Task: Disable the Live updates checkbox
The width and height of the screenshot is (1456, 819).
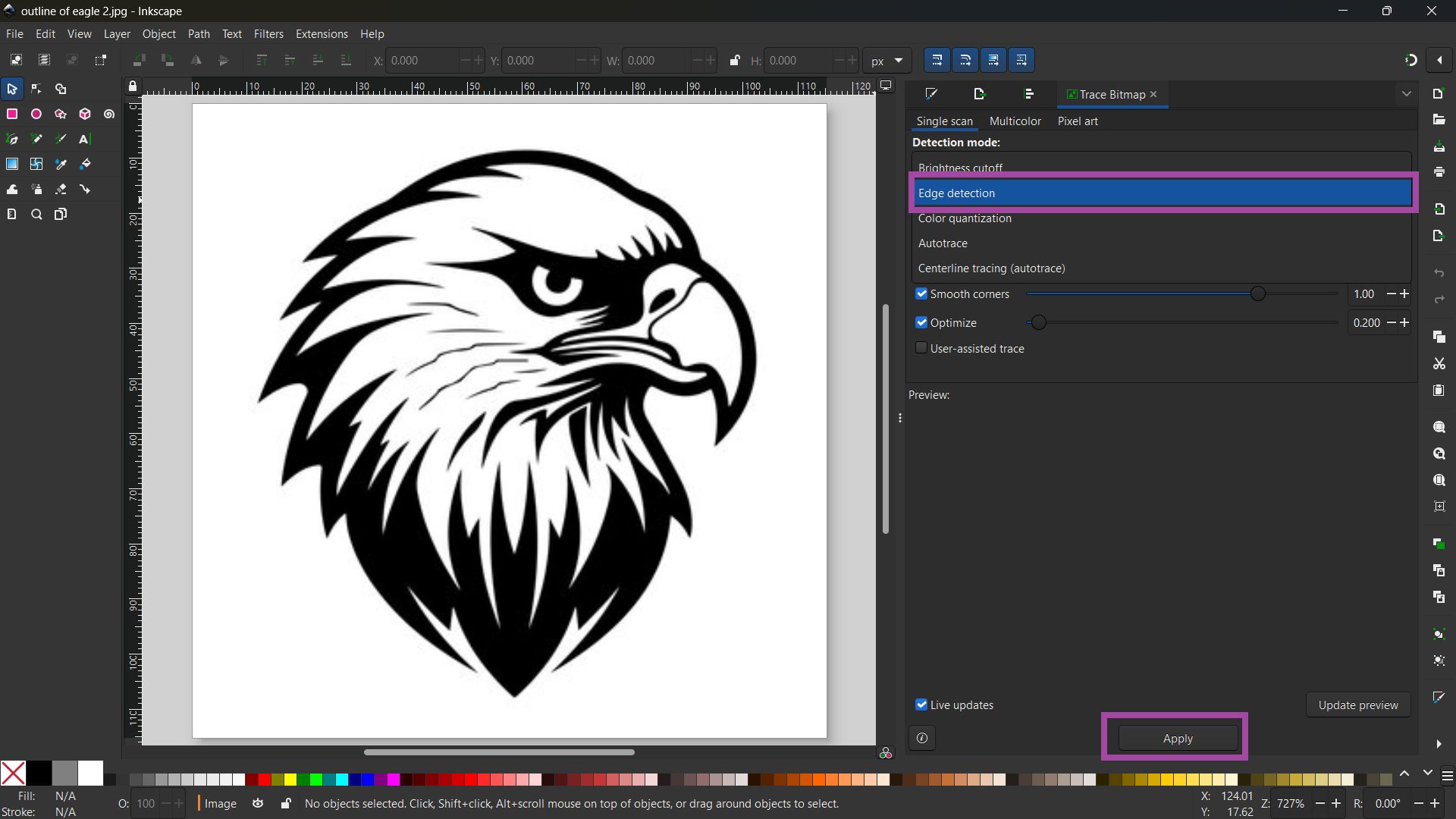Action: (921, 704)
